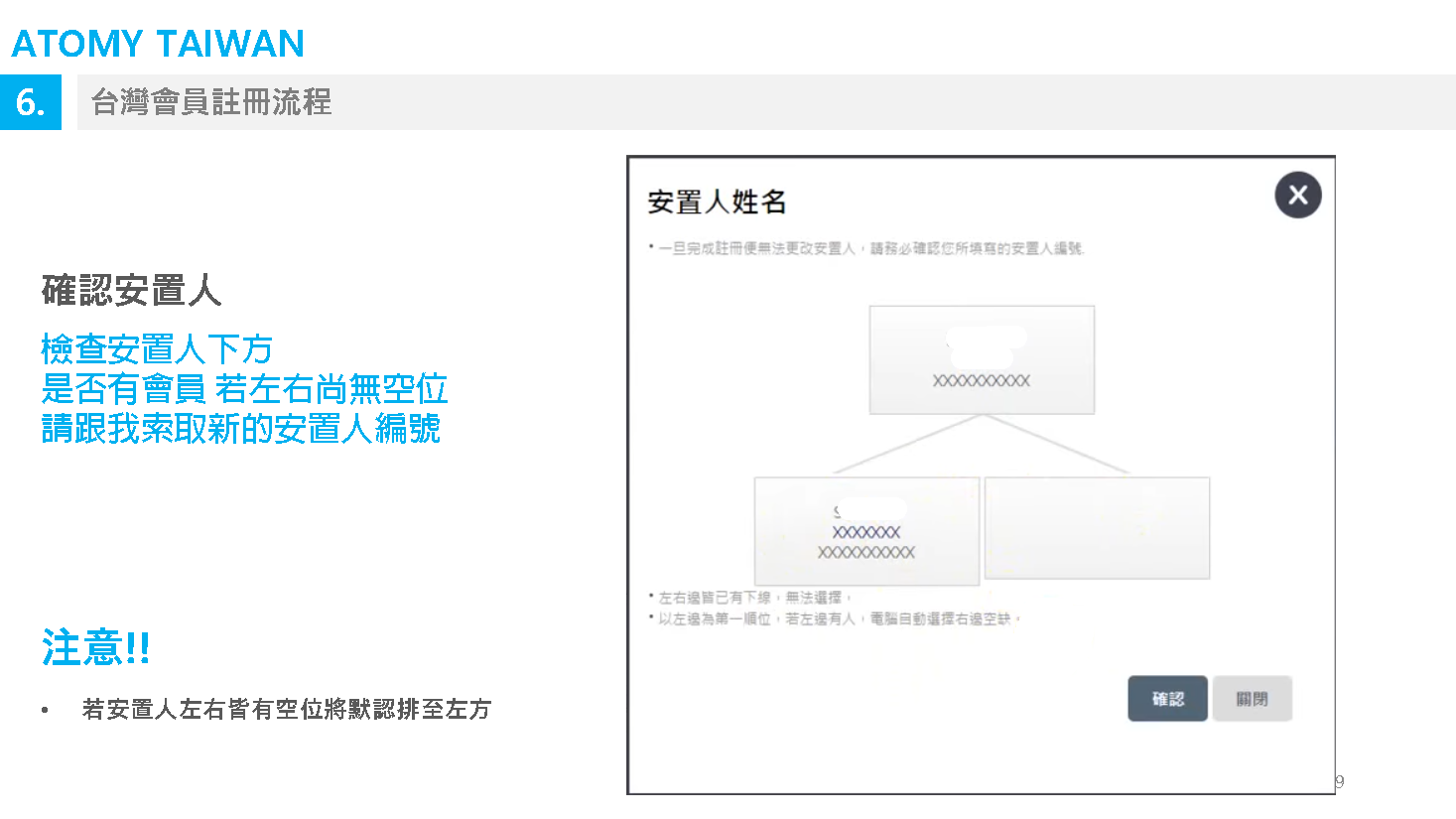Click the section number 6. badge

(x=31, y=102)
